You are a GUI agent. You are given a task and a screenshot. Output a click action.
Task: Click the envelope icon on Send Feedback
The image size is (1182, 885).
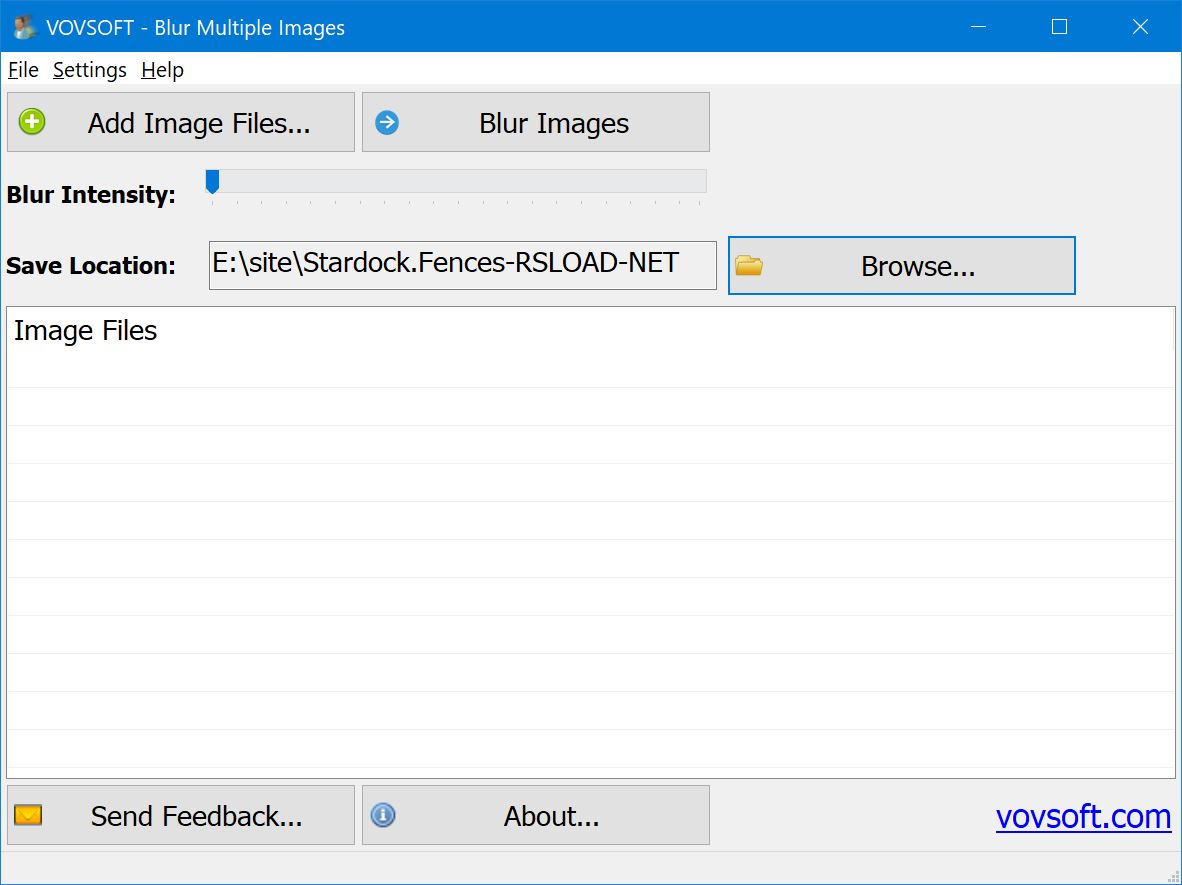coord(28,815)
